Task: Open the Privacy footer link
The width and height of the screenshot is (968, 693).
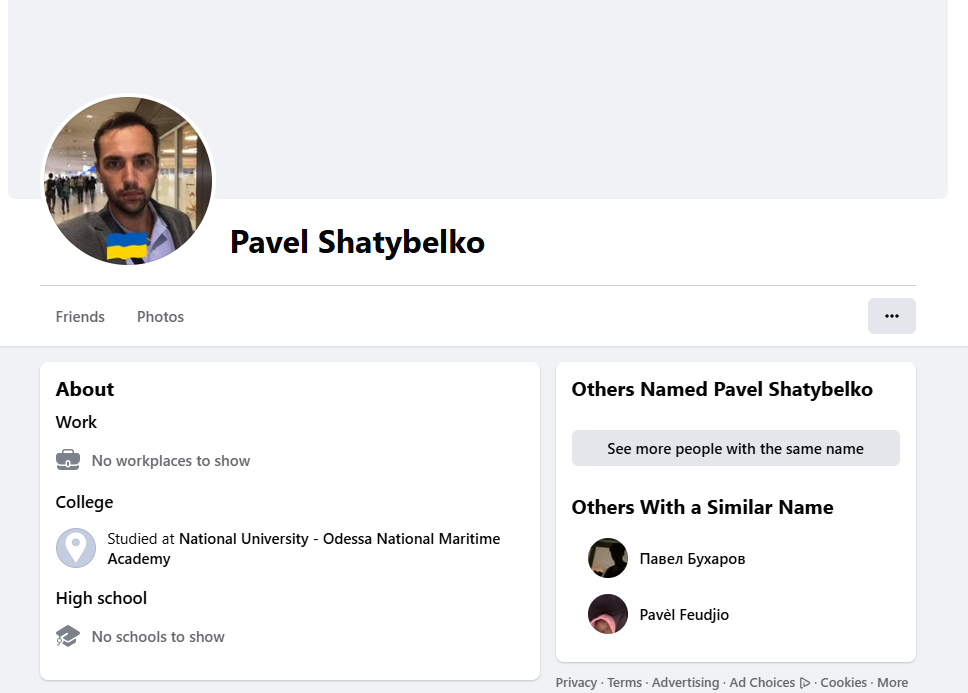Action: point(576,683)
